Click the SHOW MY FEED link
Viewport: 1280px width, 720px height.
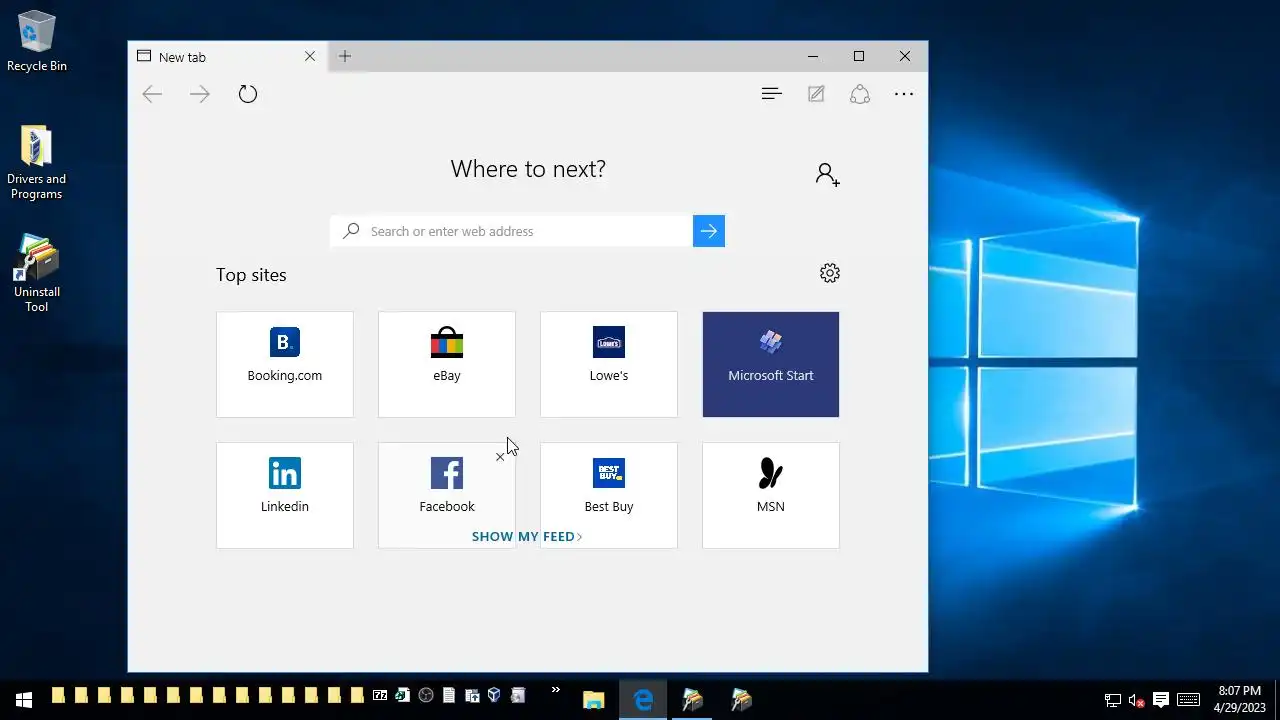527,537
